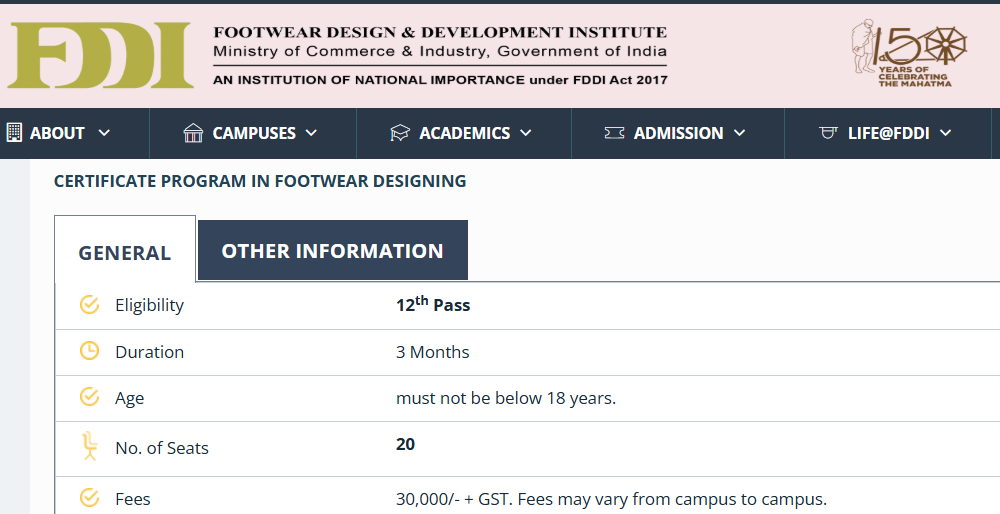Click the Eligibility checkmark icon
The height and width of the screenshot is (514, 1000).
[x=89, y=305]
